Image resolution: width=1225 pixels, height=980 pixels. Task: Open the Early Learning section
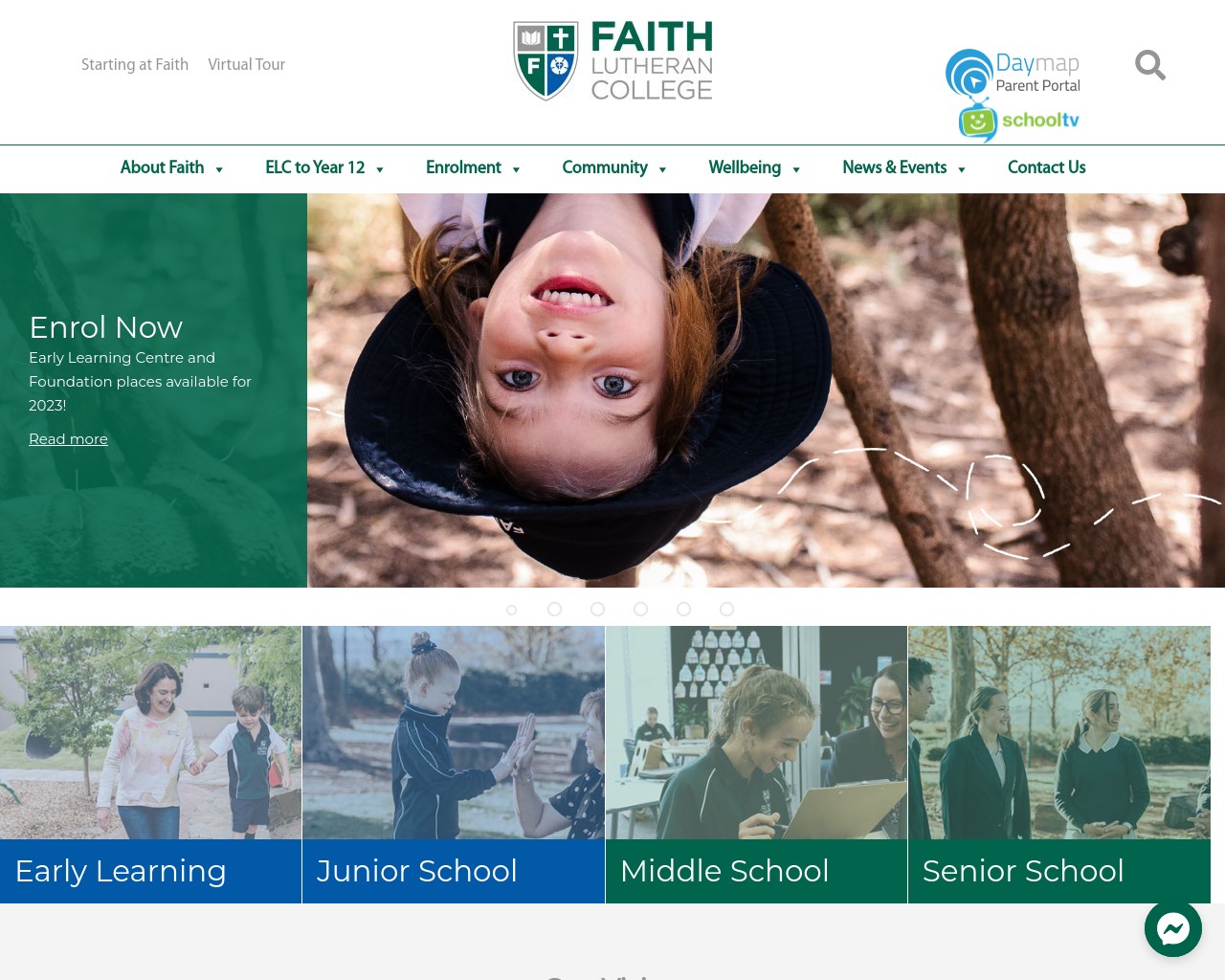[x=149, y=764]
